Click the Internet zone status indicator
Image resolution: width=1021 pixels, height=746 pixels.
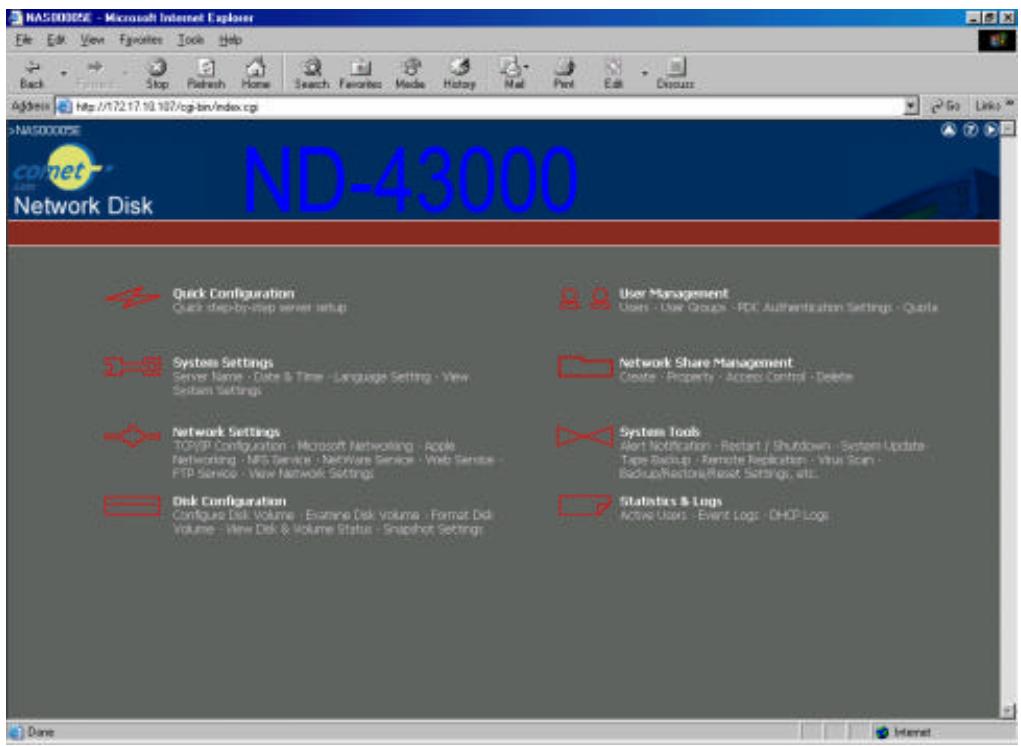904,732
